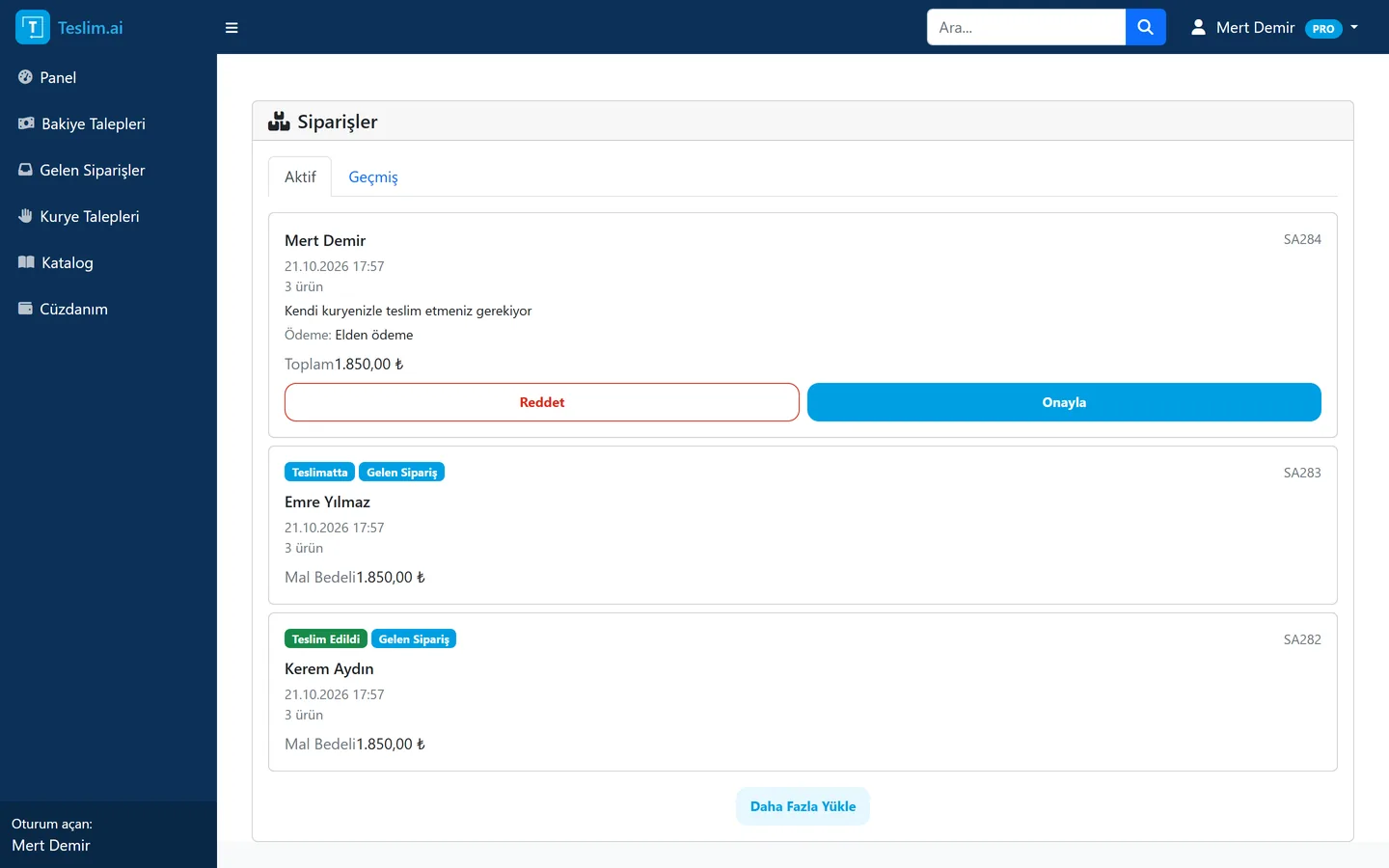The image size is (1389, 868).
Task: Switch to the Aktif tab
Action: pos(300,176)
